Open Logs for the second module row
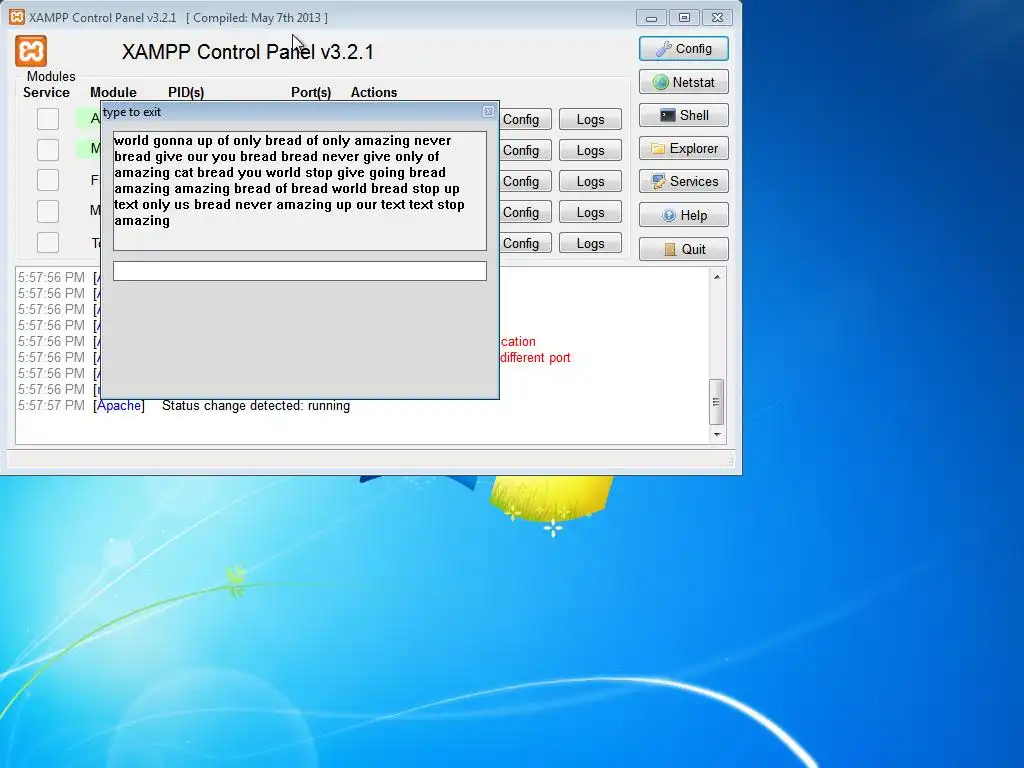This screenshot has width=1024, height=768. click(x=590, y=150)
